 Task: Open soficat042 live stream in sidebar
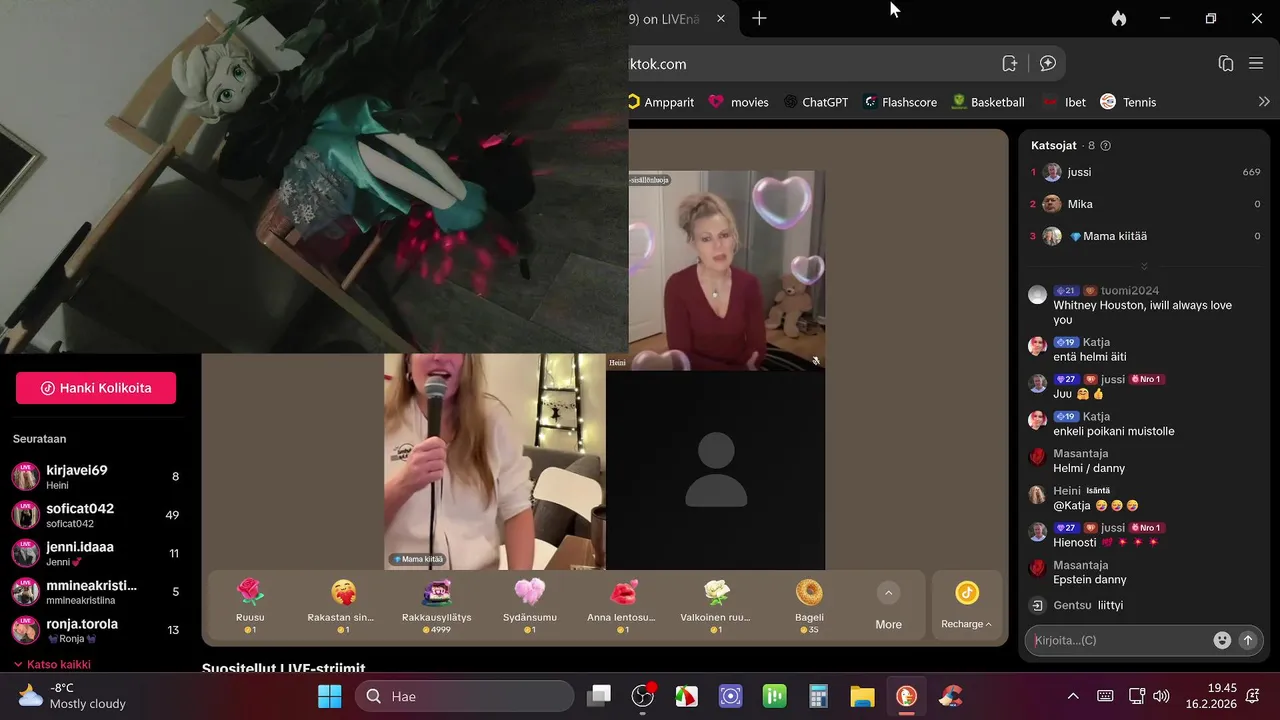click(x=96, y=515)
